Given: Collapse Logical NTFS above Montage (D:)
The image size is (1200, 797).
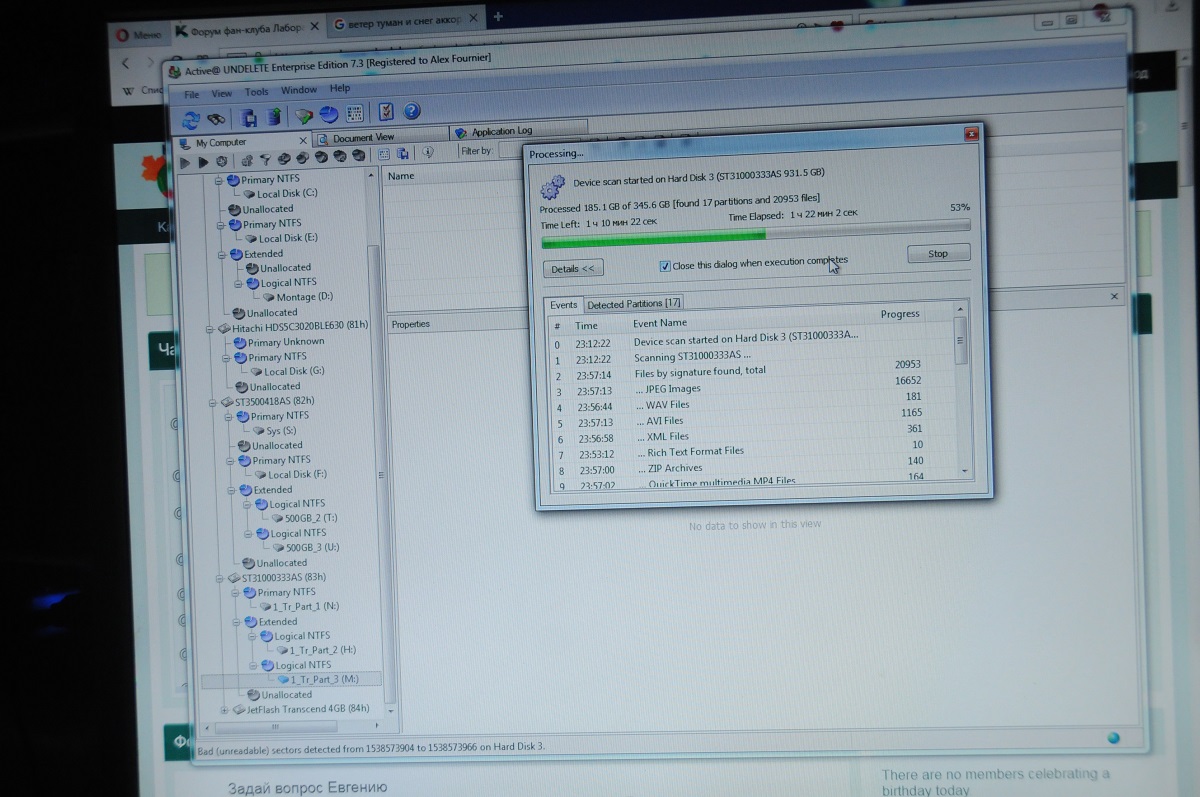Looking at the screenshot, I should 238,283.
